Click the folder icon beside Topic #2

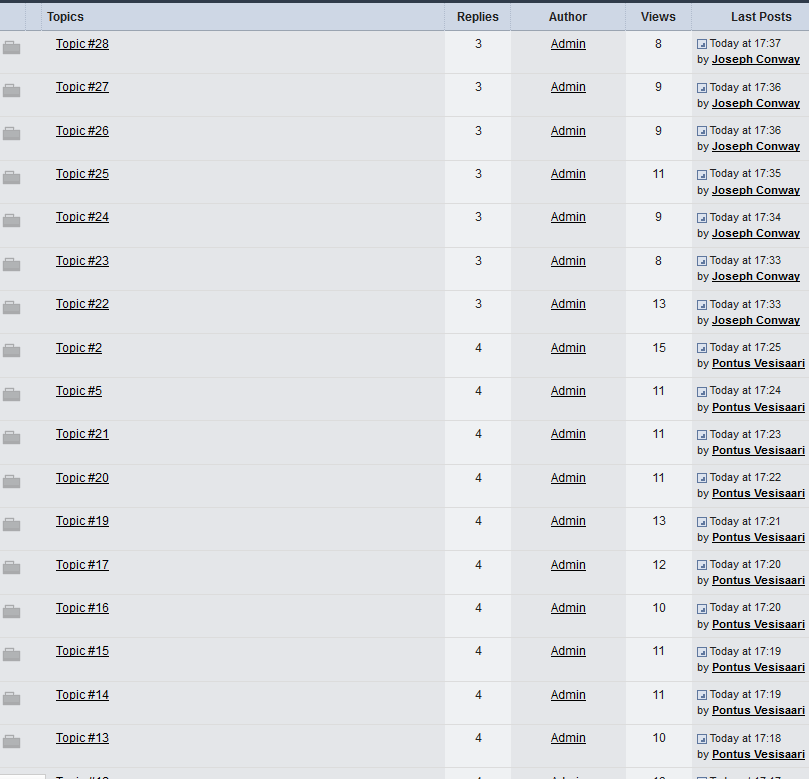(x=11, y=351)
